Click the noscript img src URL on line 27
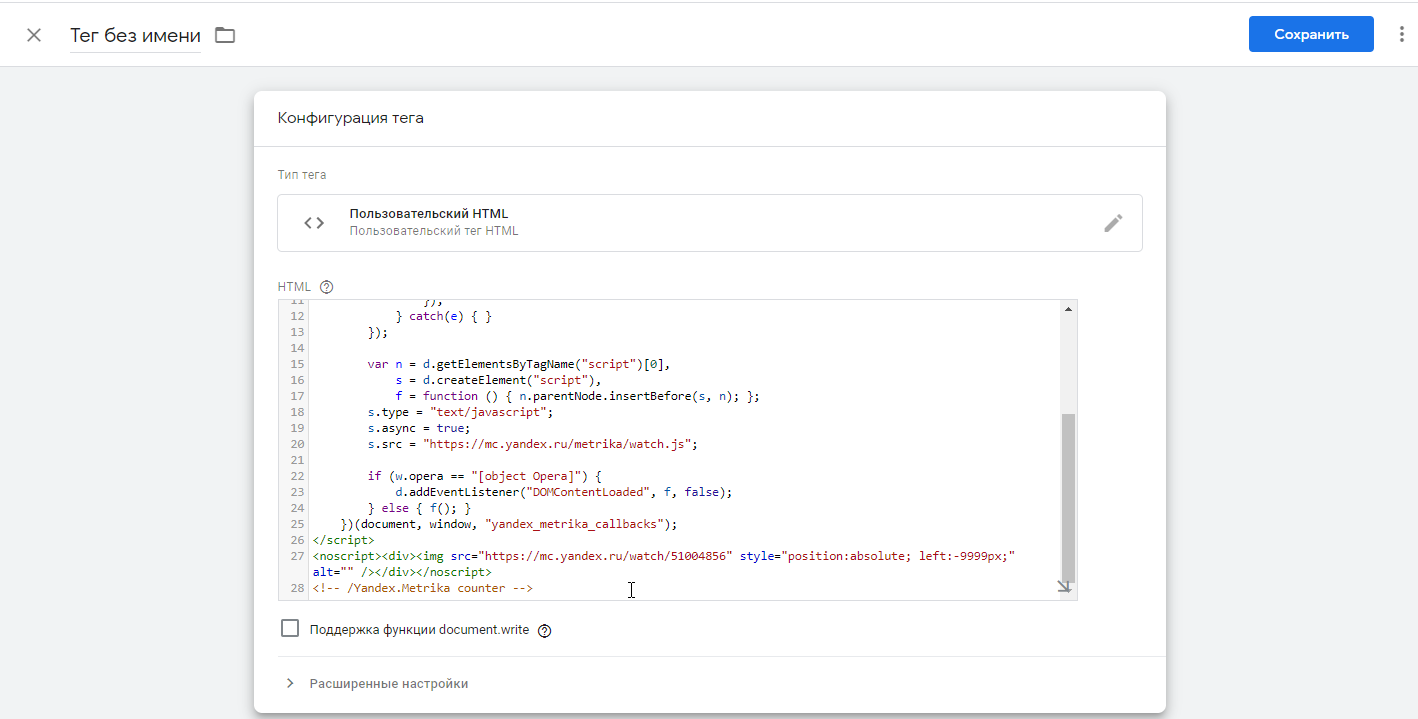The height and width of the screenshot is (719, 1418). (x=606, y=556)
